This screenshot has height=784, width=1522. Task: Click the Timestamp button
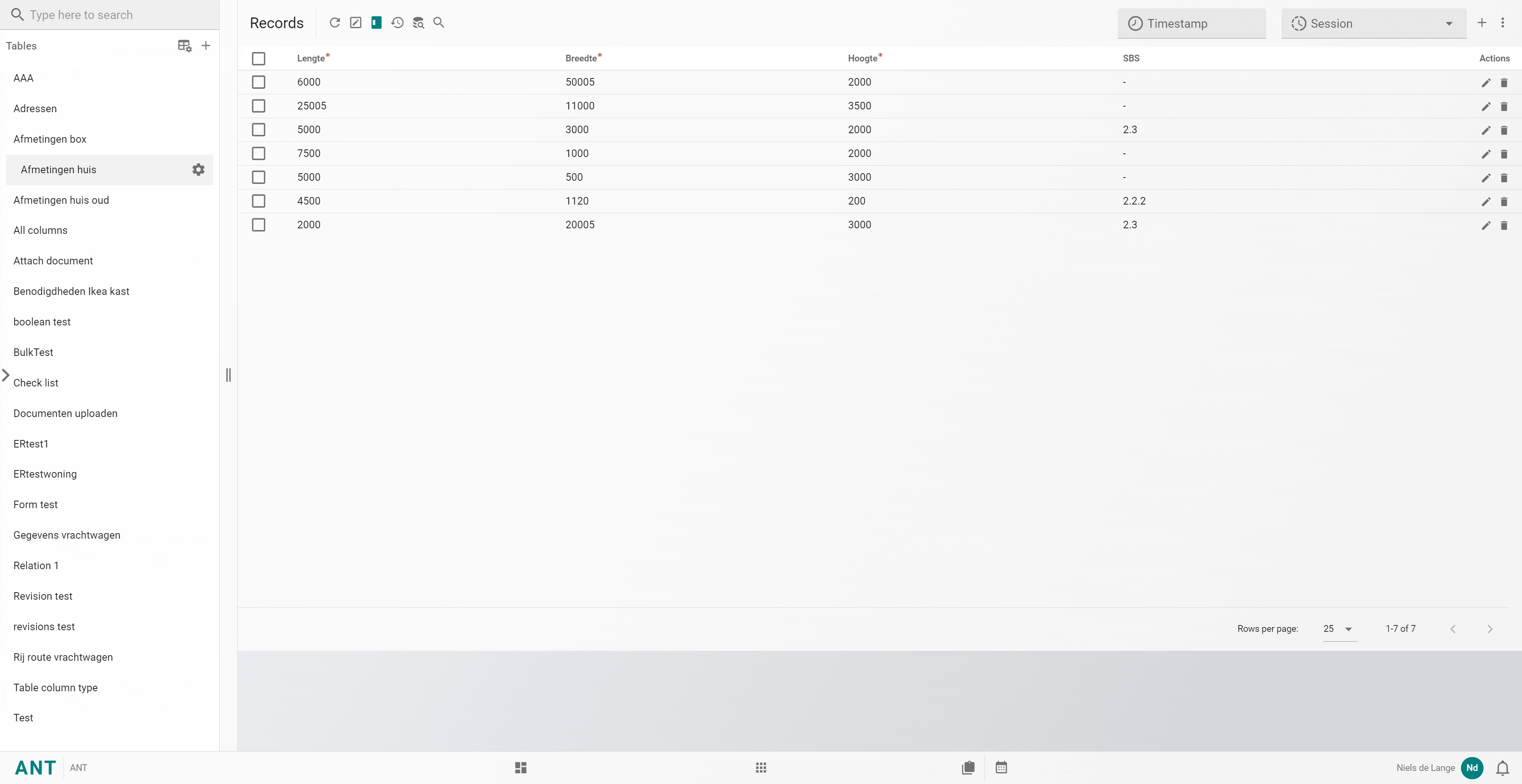(x=1191, y=24)
